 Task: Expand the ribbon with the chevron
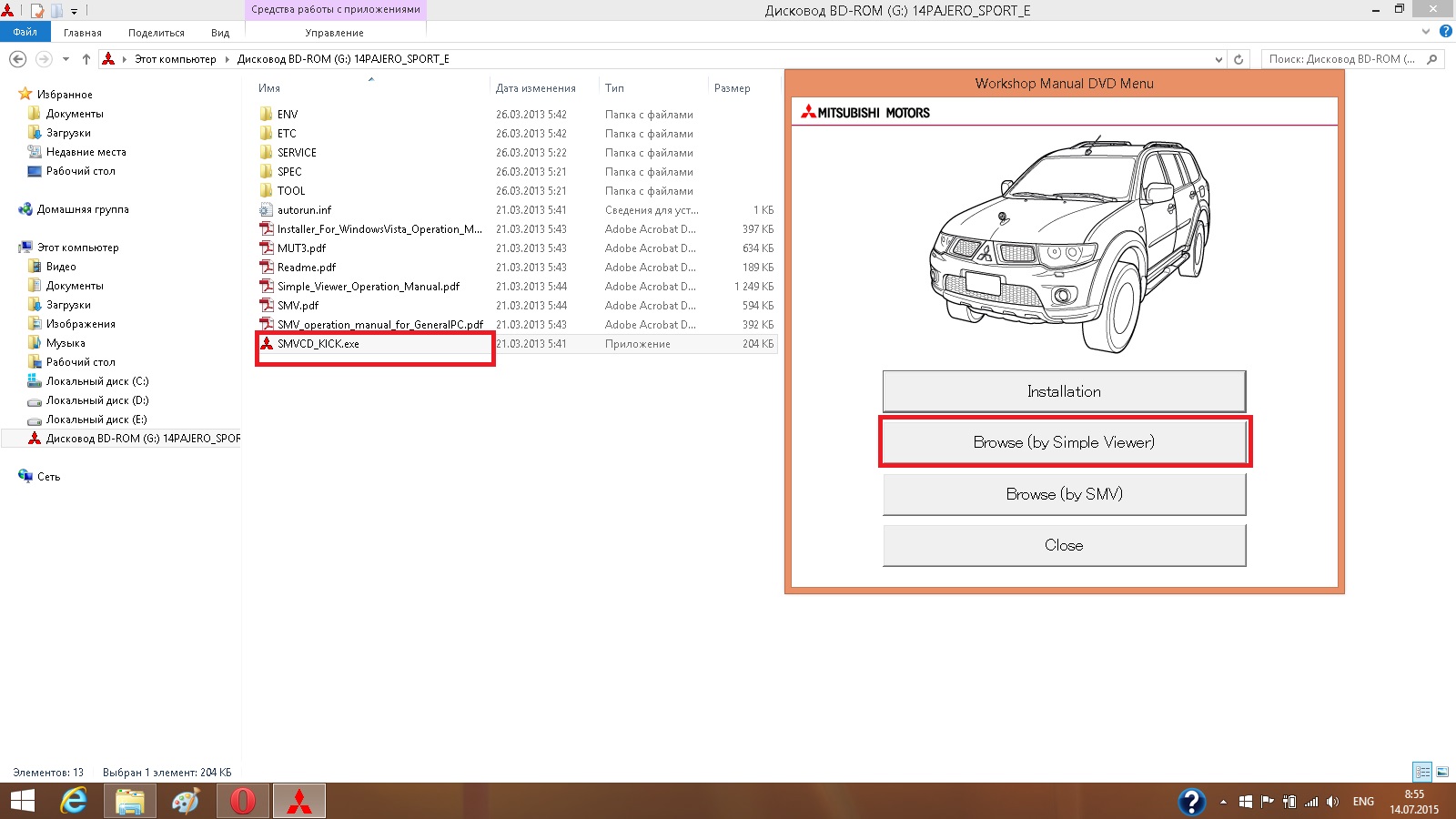click(1426, 32)
